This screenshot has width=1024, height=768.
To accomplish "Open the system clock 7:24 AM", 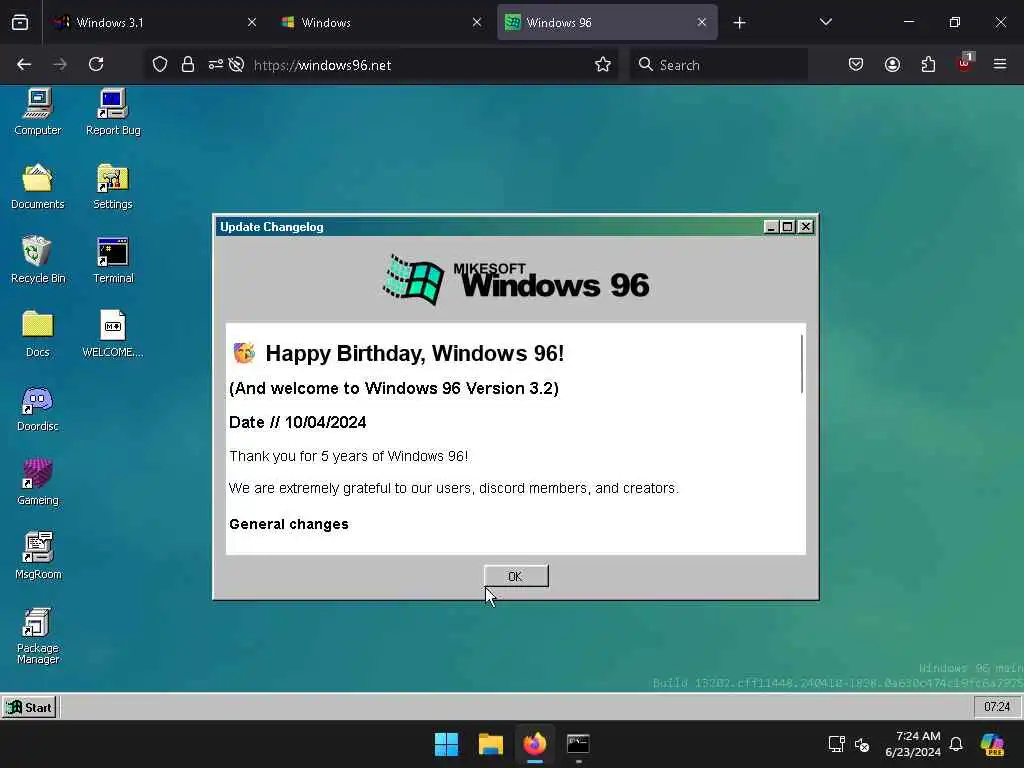I will [x=913, y=744].
